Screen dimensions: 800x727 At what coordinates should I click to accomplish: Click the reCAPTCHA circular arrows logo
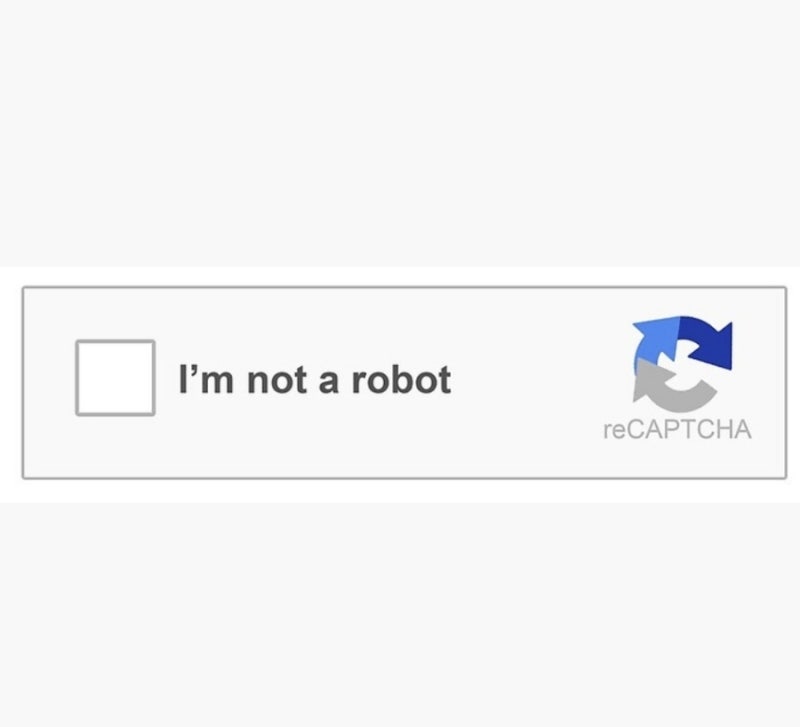[x=683, y=363]
